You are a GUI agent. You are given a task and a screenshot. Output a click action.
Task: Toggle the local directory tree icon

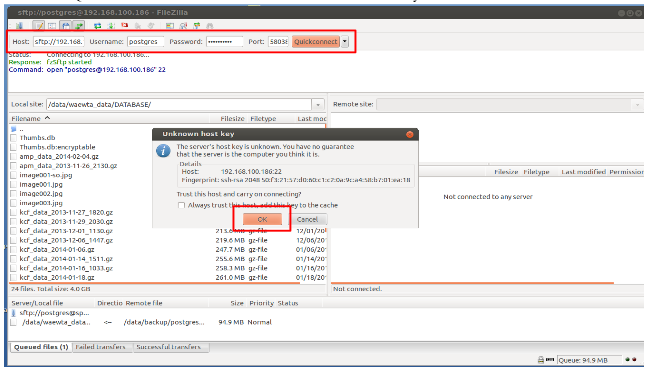pos(52,25)
